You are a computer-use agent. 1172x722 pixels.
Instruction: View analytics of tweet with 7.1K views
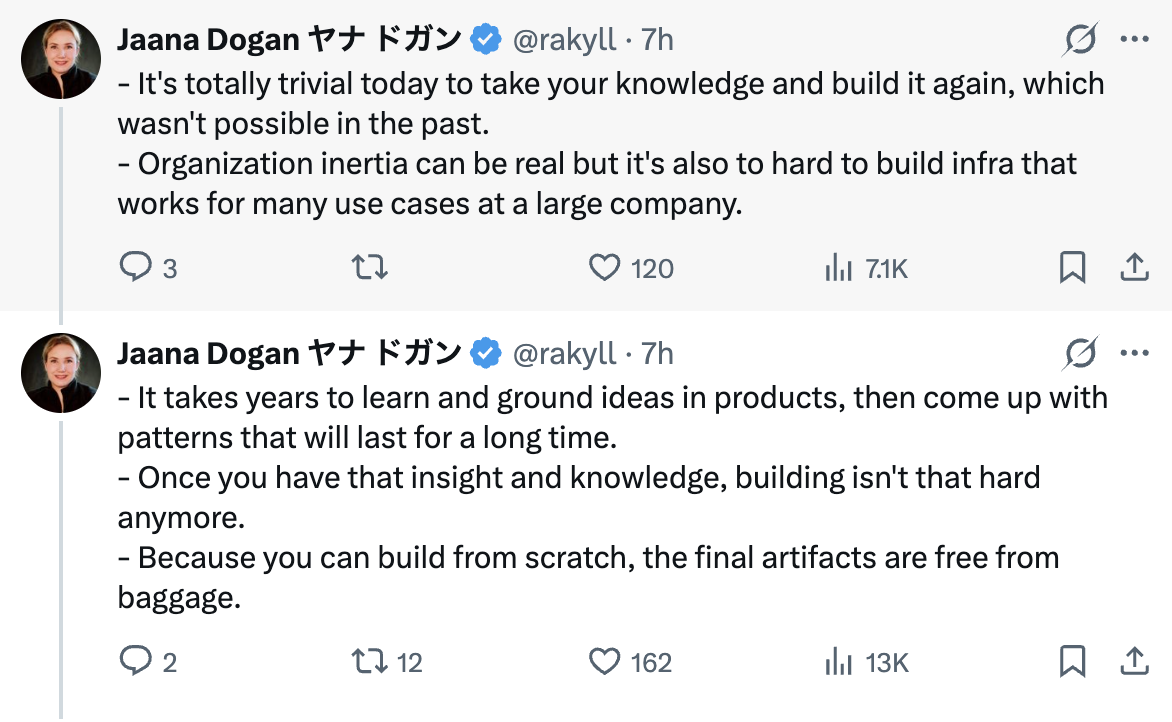(x=837, y=268)
